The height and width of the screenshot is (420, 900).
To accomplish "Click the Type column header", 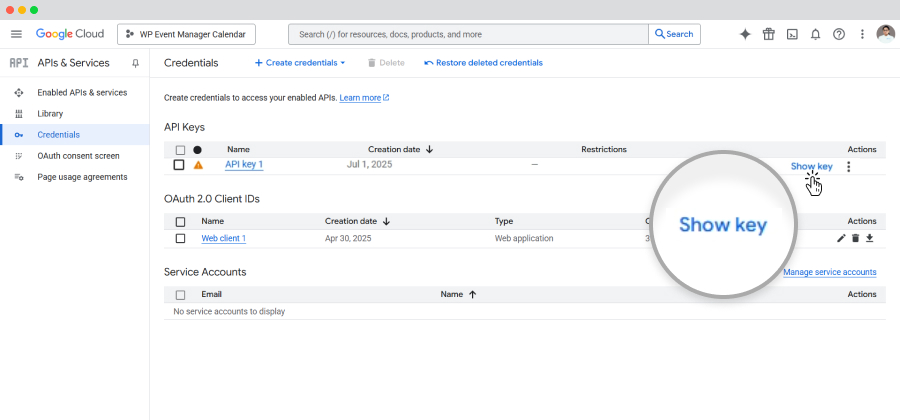I will coord(504,221).
